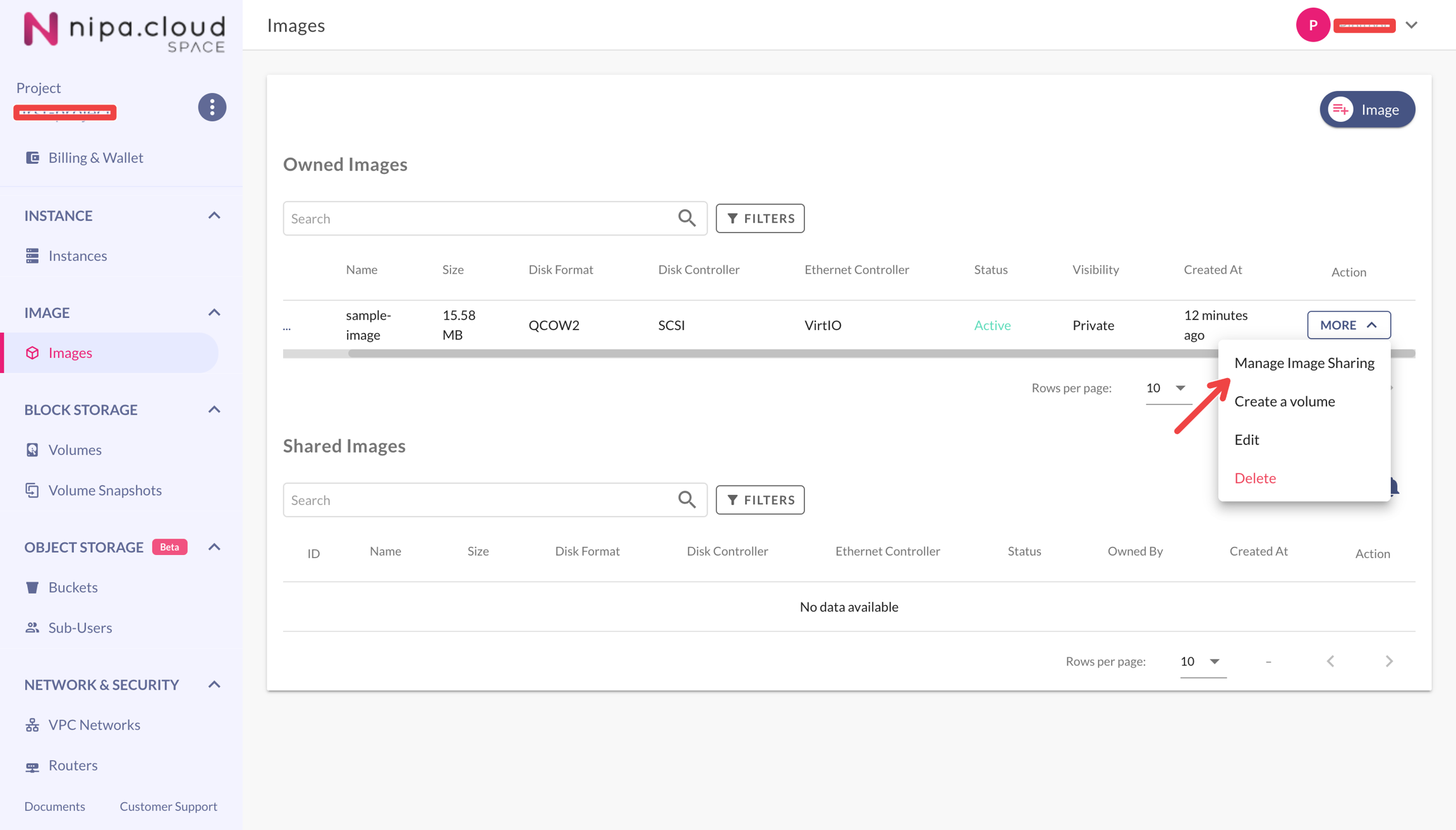Click the Volumes sidebar icon

(x=32, y=449)
